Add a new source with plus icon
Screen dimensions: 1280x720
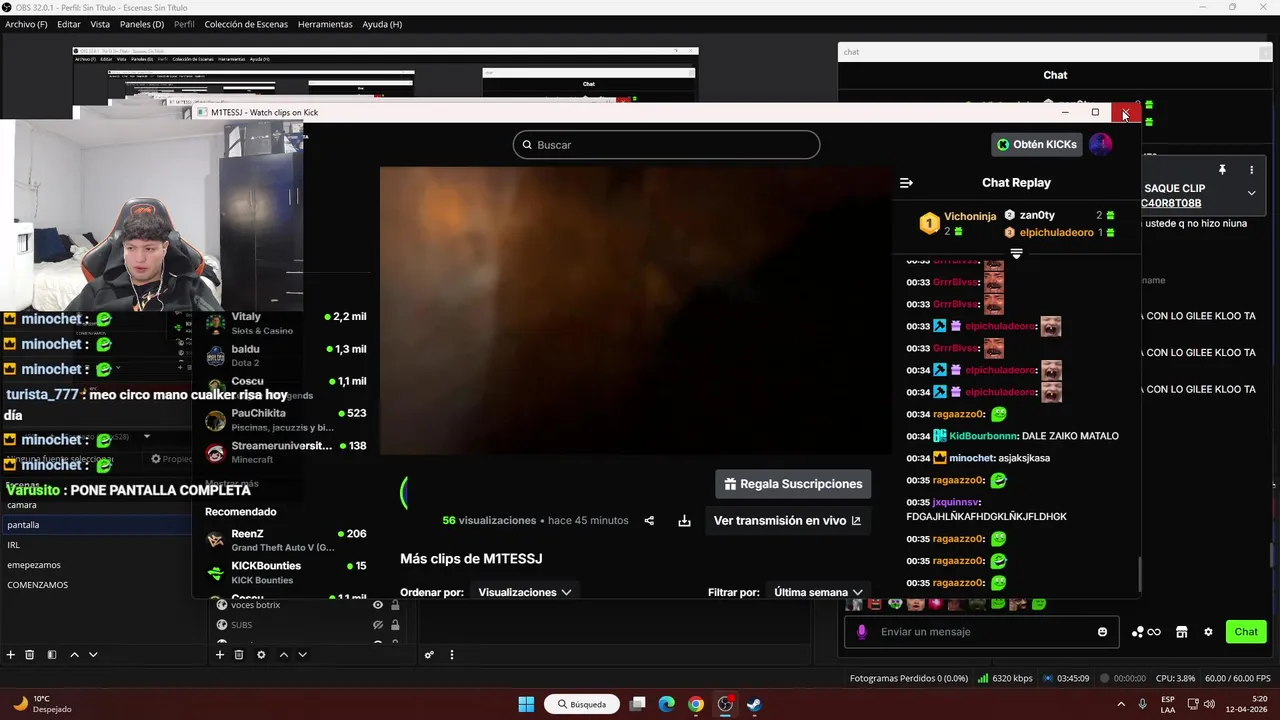pyautogui.click(x=220, y=655)
